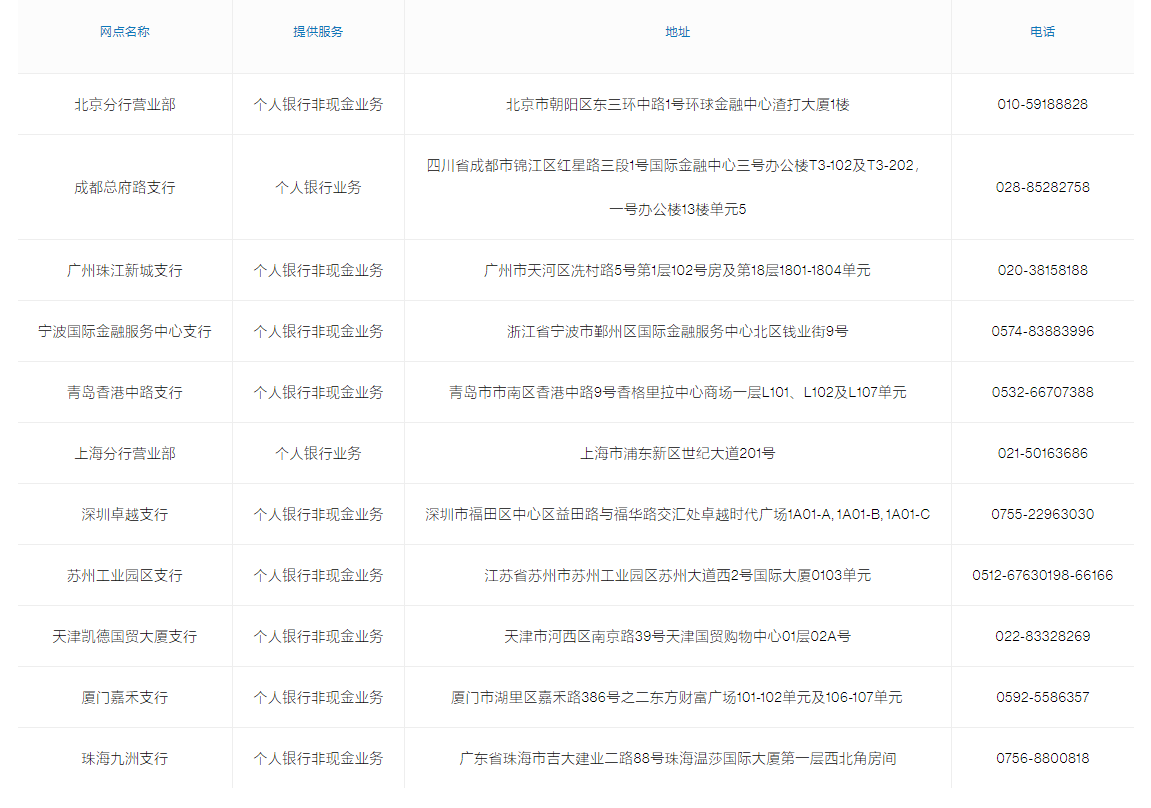This screenshot has width=1151, height=808.
Task: Click the Shenzhen address 深圳市福田区中心区益田路
Action: click(x=678, y=514)
